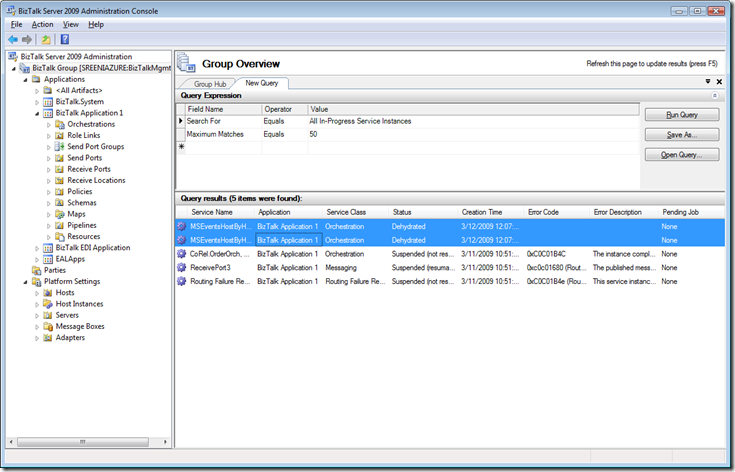Click the ReceivePort3 service instance icon

click(182, 268)
